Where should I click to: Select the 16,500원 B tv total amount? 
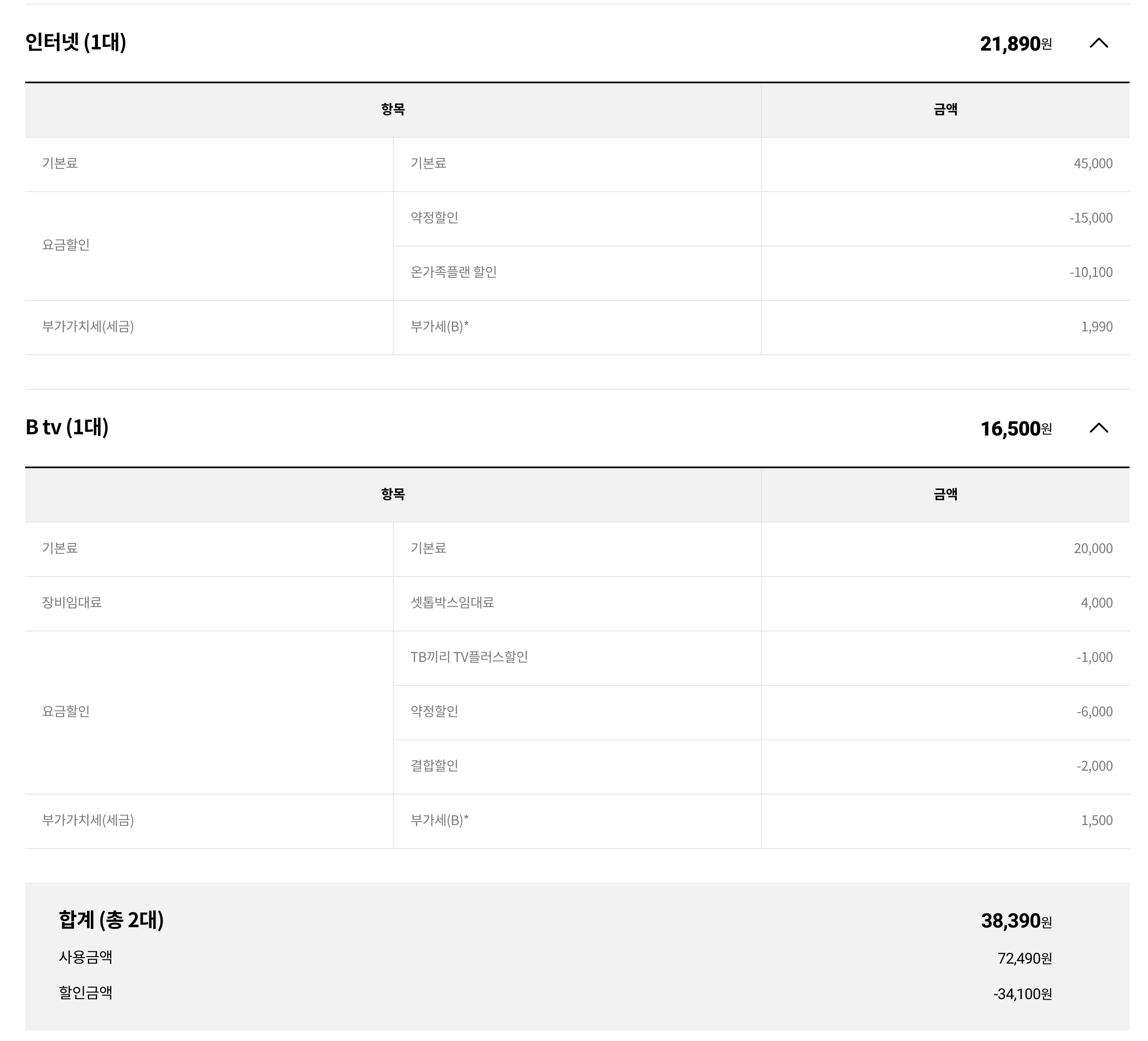click(1015, 429)
